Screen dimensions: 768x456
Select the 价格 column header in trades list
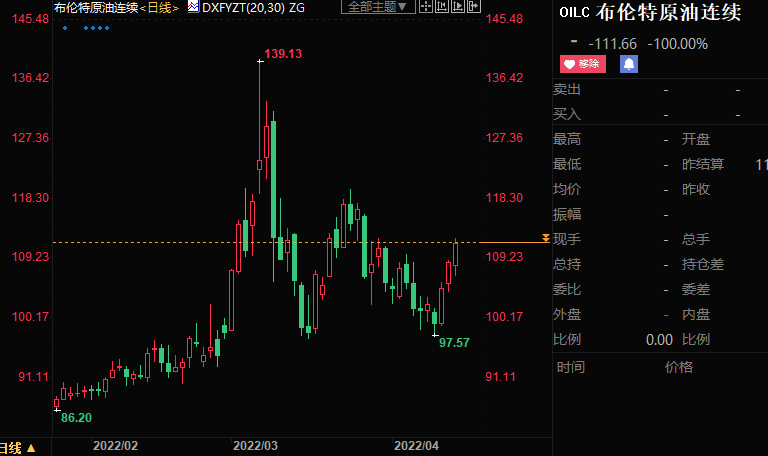click(678, 367)
